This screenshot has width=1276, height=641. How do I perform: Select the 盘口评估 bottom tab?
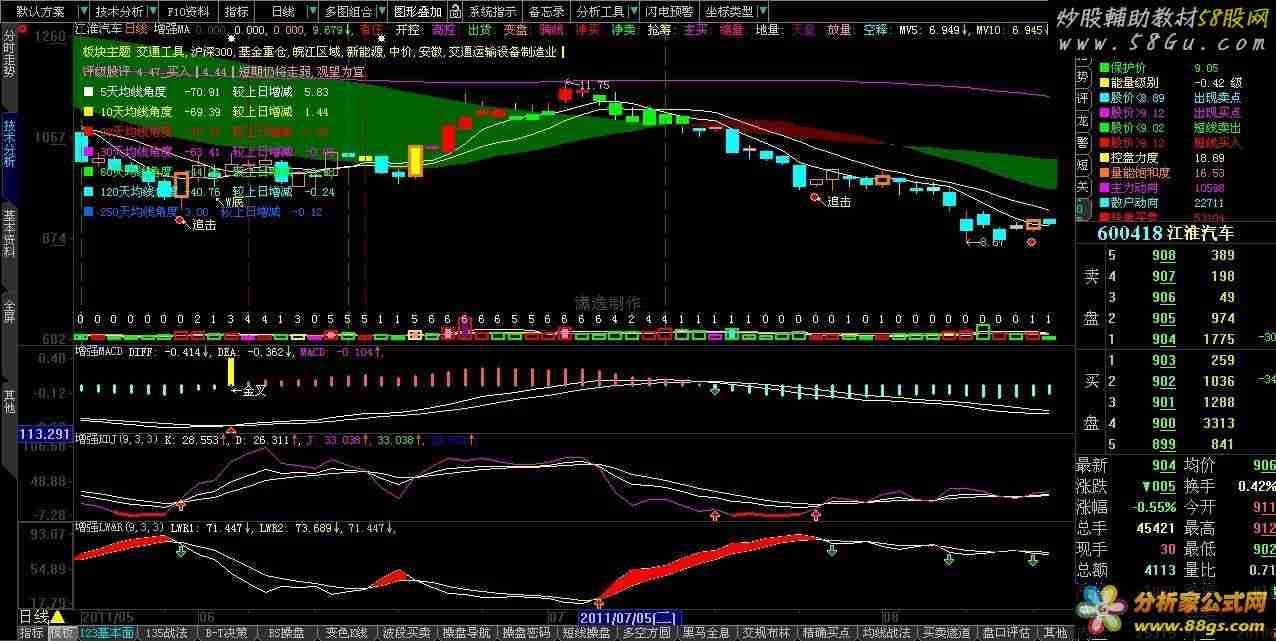click(x=1006, y=633)
